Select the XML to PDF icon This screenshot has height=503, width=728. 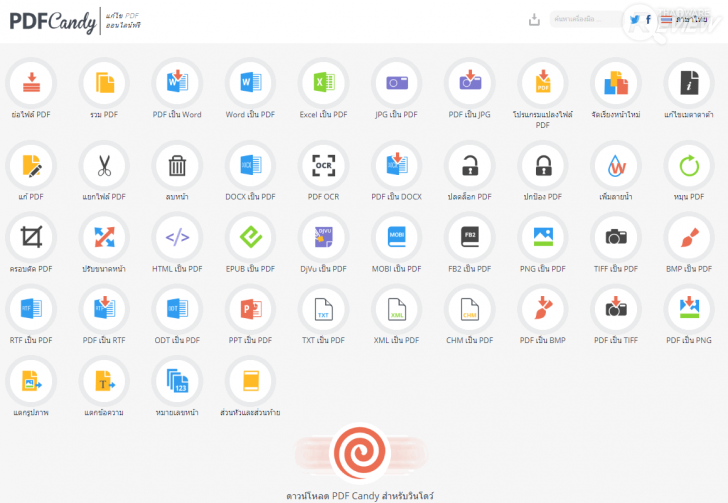397,309
